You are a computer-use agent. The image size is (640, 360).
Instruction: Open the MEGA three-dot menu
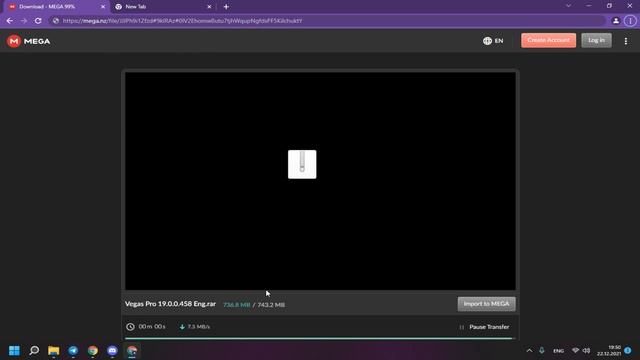(626, 41)
